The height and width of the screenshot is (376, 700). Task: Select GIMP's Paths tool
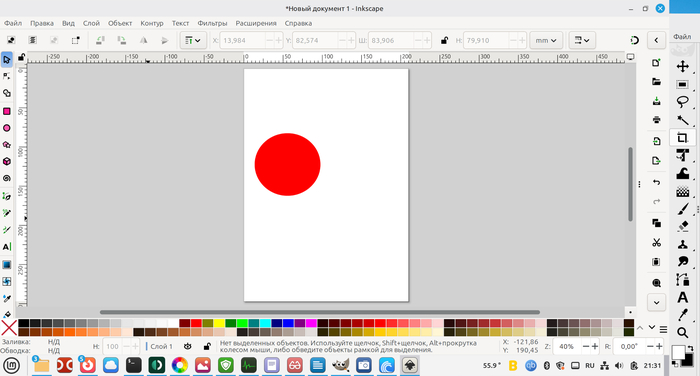pos(683,280)
